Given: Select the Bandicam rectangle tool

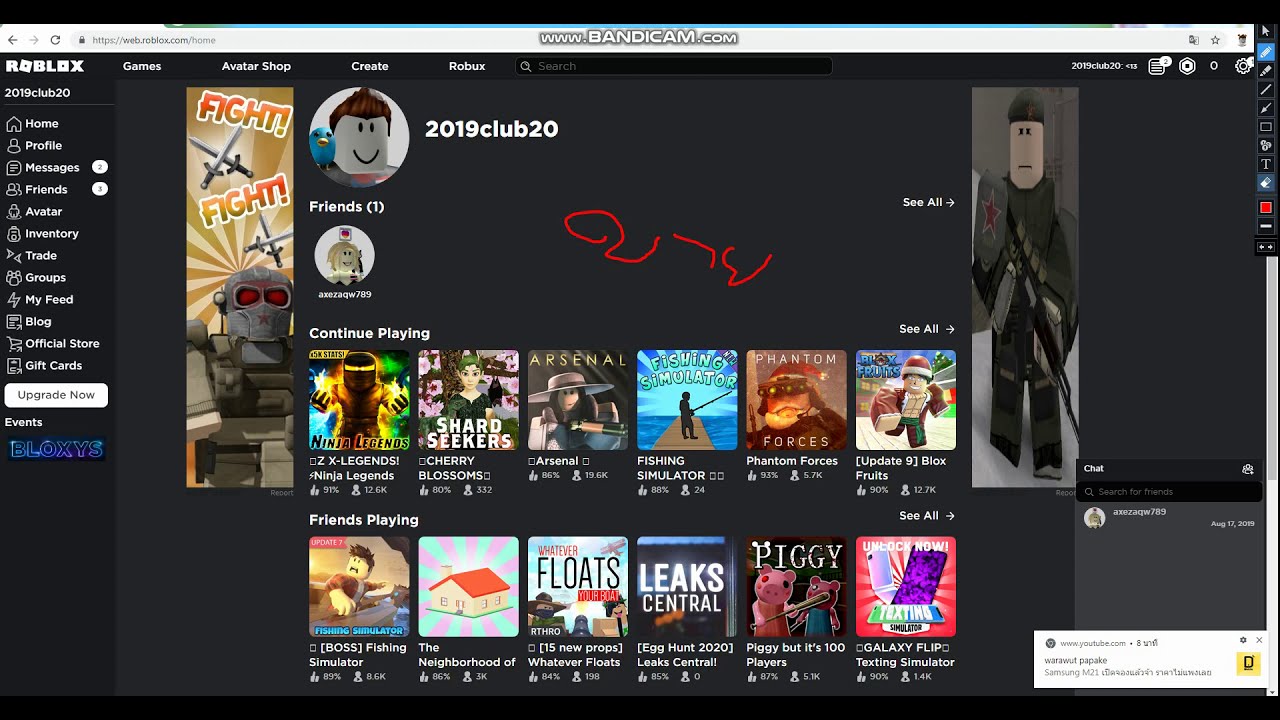Looking at the screenshot, I should (x=1265, y=127).
